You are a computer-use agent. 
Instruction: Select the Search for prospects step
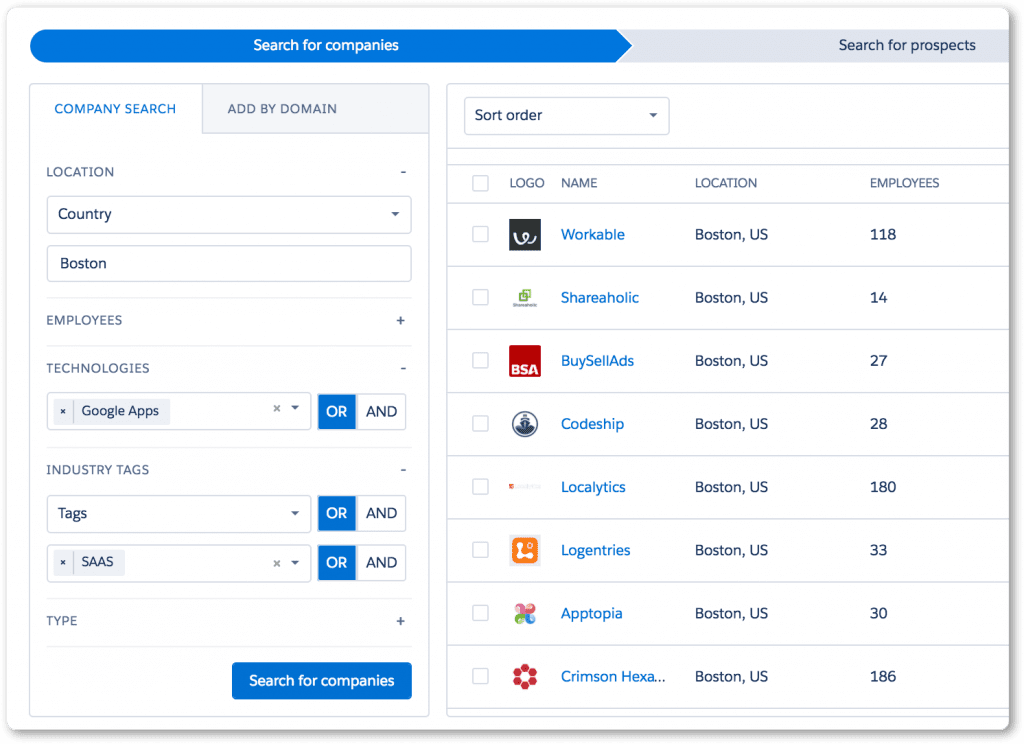pos(906,45)
